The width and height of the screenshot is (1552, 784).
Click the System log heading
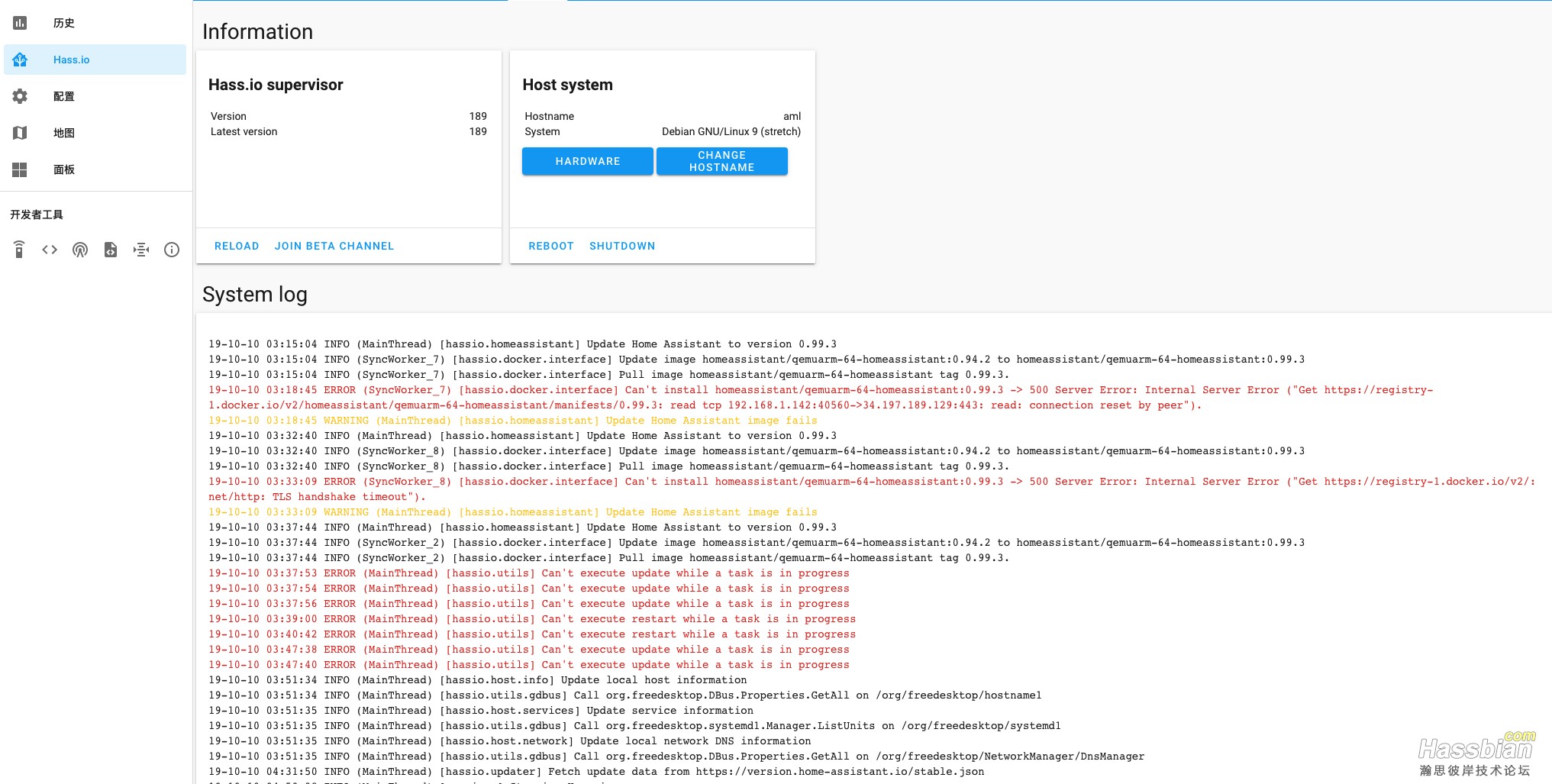coord(255,295)
